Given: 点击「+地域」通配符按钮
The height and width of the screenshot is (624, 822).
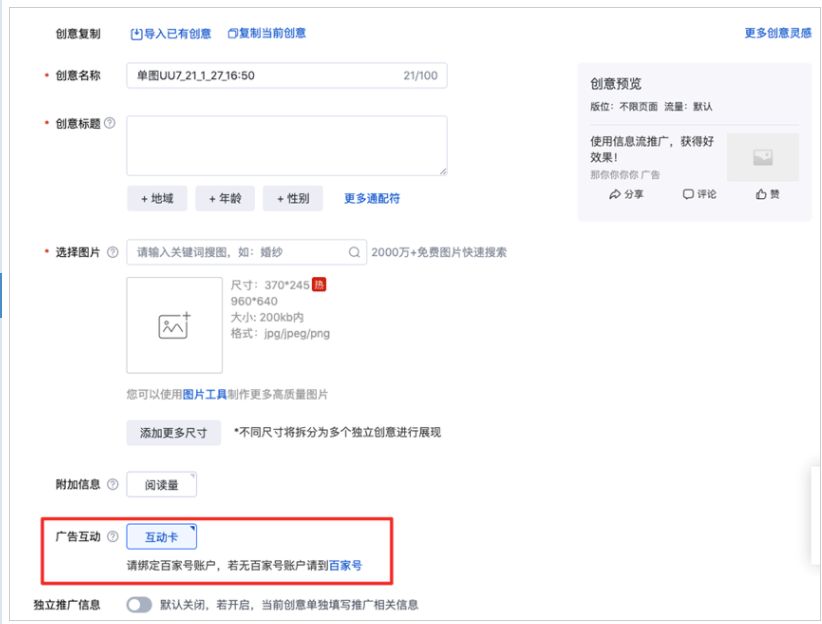Looking at the screenshot, I should tap(156, 198).
